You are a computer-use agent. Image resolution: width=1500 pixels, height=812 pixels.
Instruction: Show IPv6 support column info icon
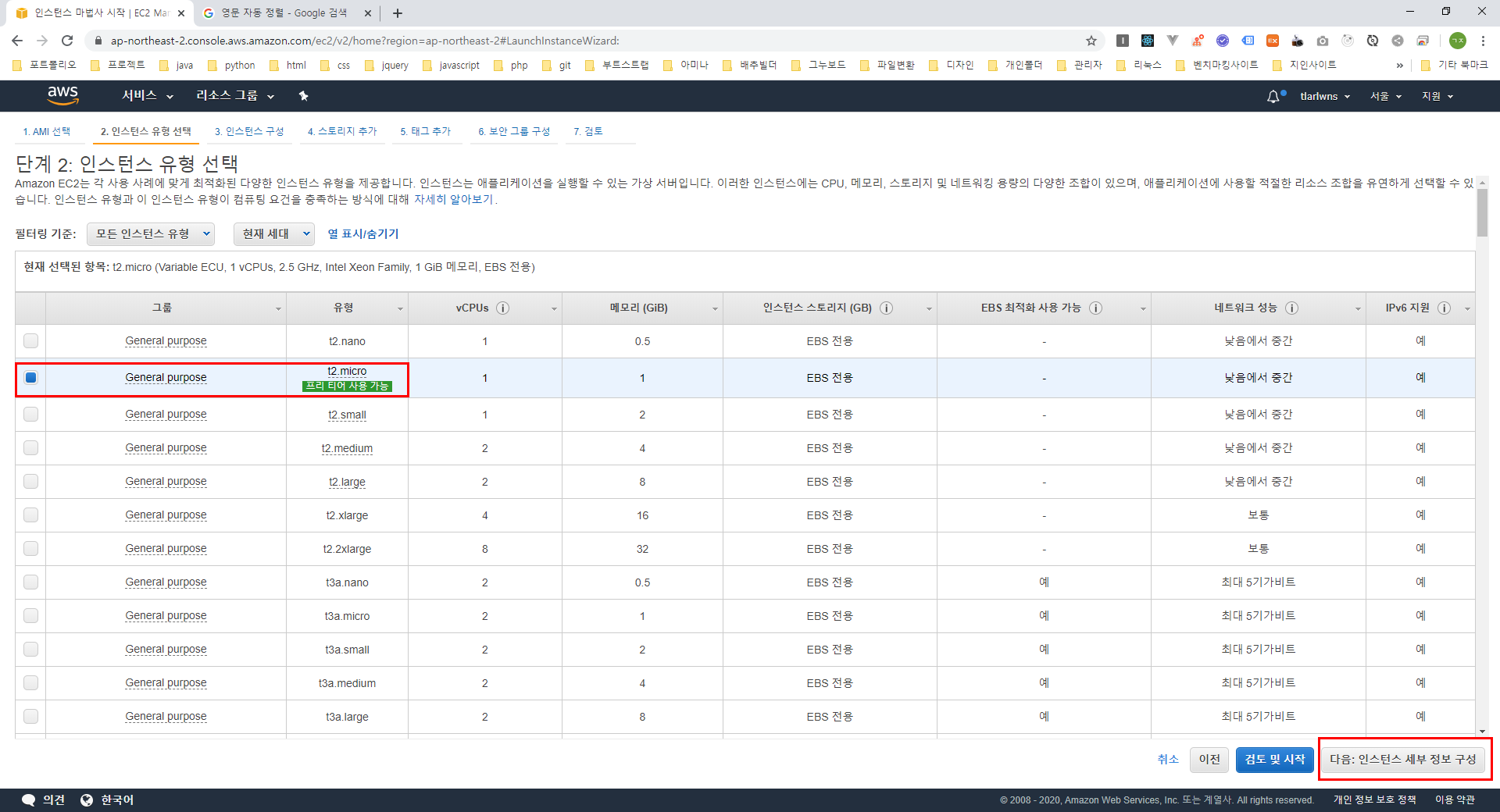[x=1445, y=308]
